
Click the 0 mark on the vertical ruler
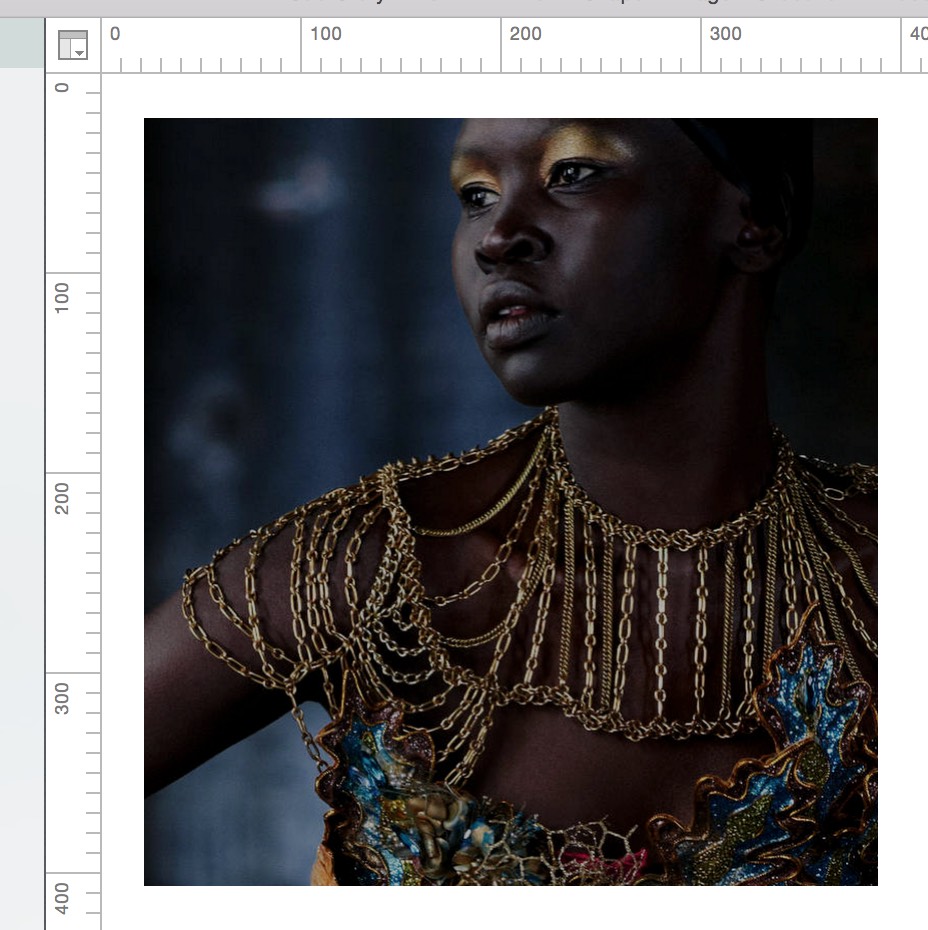[62, 87]
